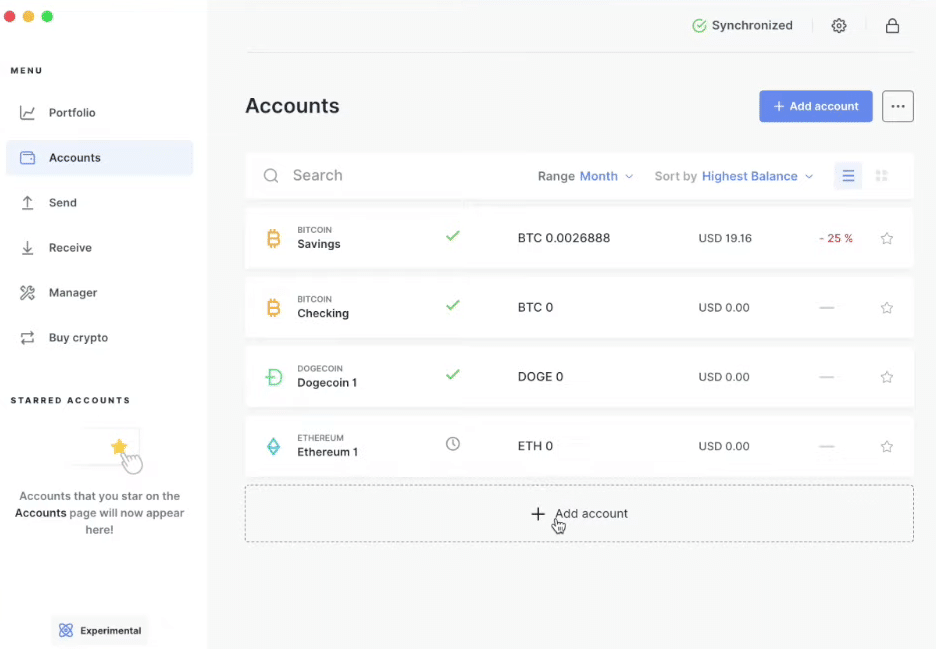936x649 pixels.
Task: Click the ETH 0 balance
Action: point(535,446)
